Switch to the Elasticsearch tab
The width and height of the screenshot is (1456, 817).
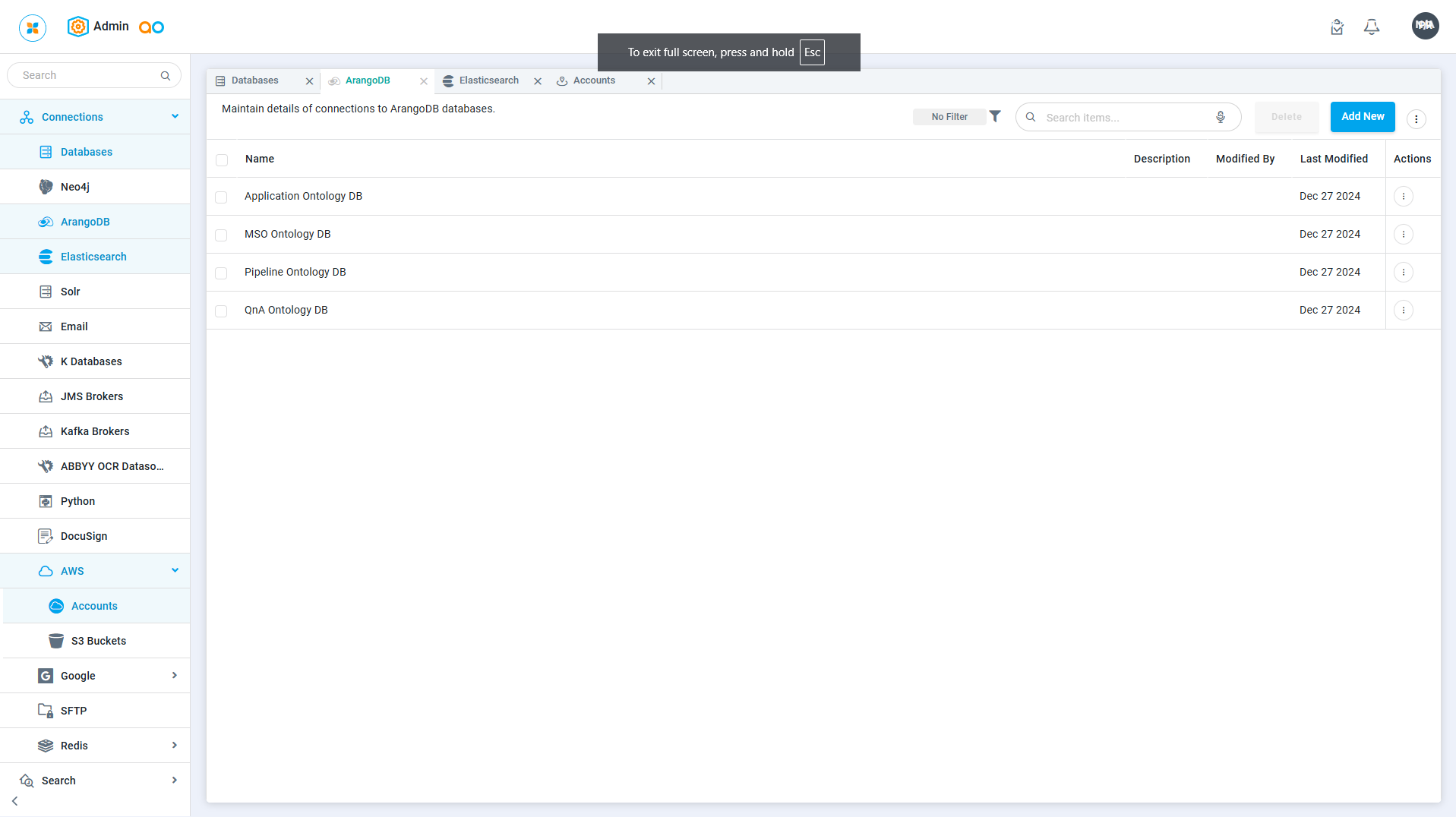click(488, 80)
